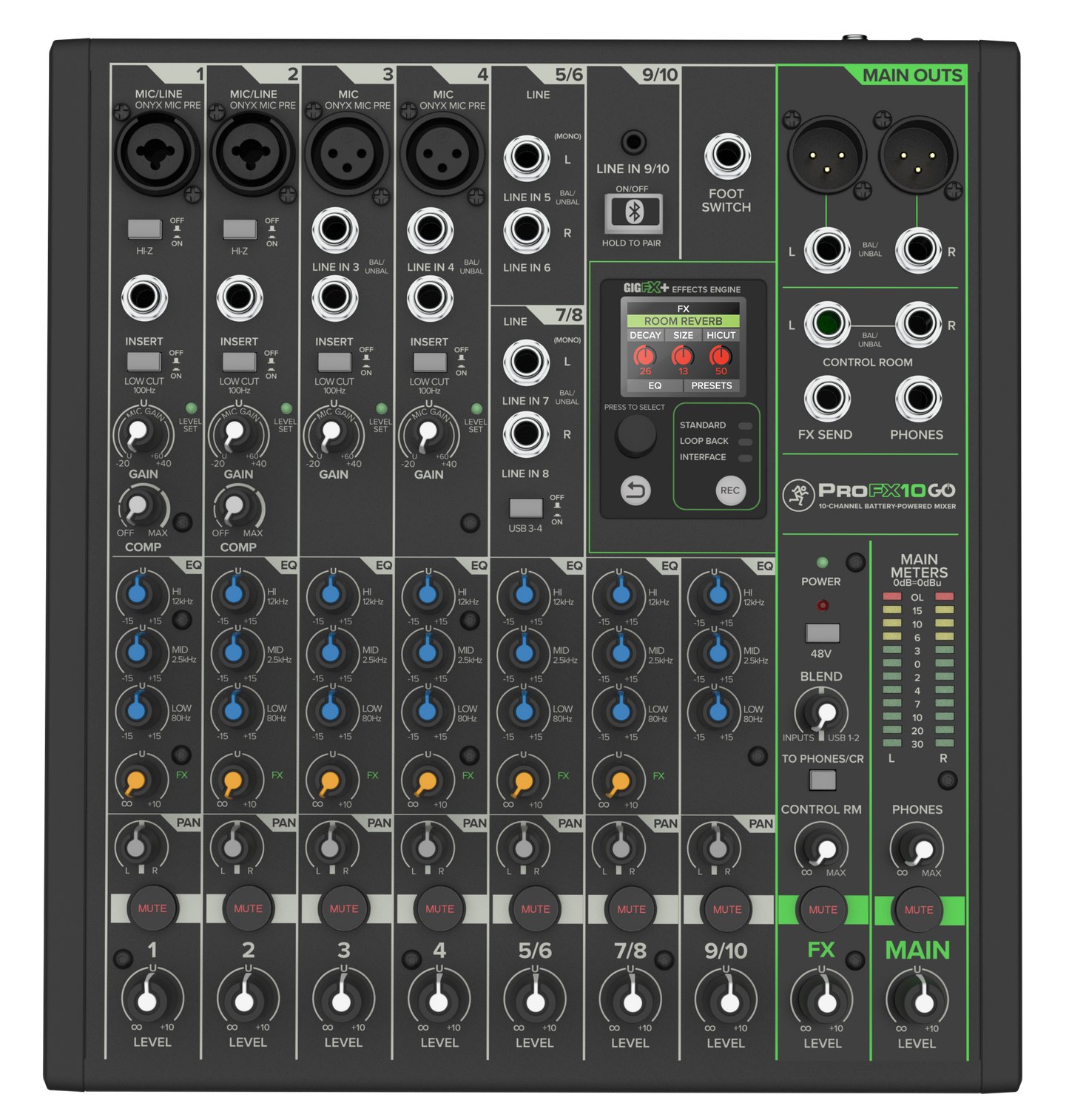
Task: Select the SIZE effect parameter
Action: [684, 335]
